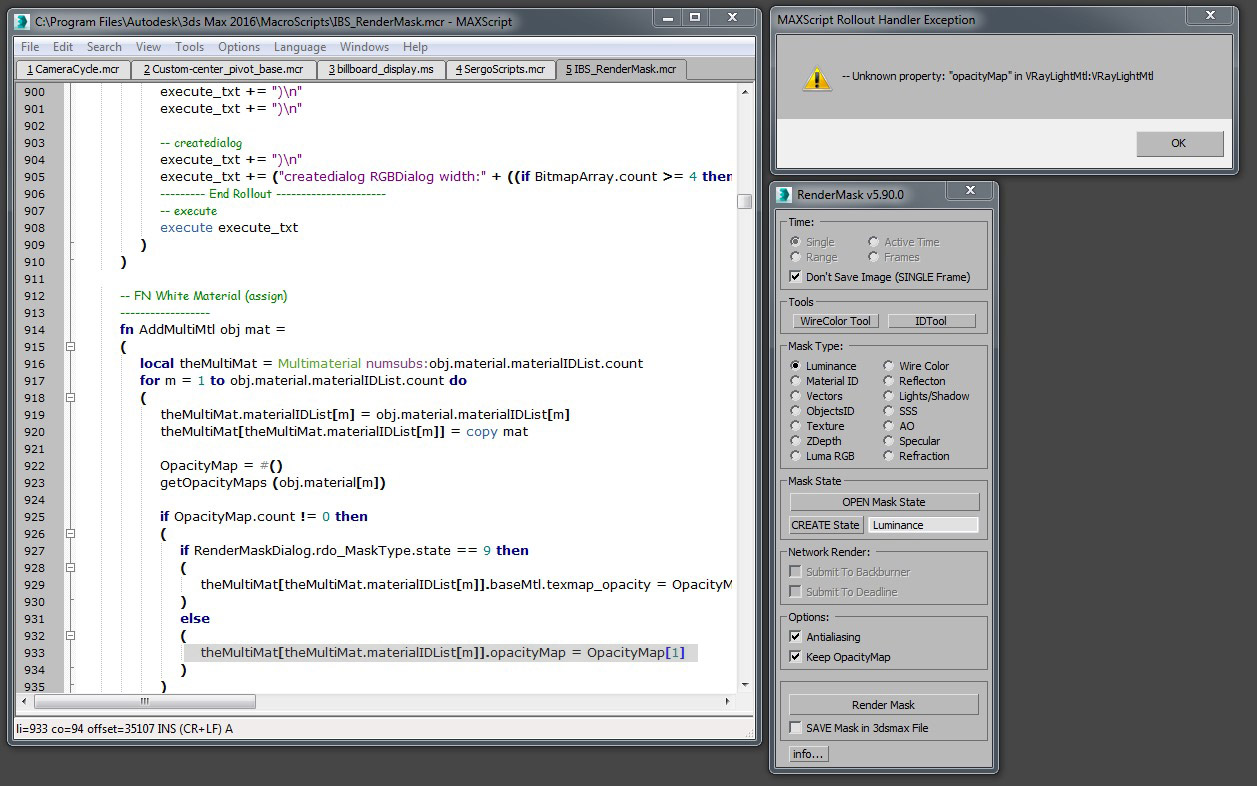The width and height of the screenshot is (1257, 786).
Task: Uncheck Don't Save Image (SINGLE Frame)
Action: pyautogui.click(x=797, y=277)
